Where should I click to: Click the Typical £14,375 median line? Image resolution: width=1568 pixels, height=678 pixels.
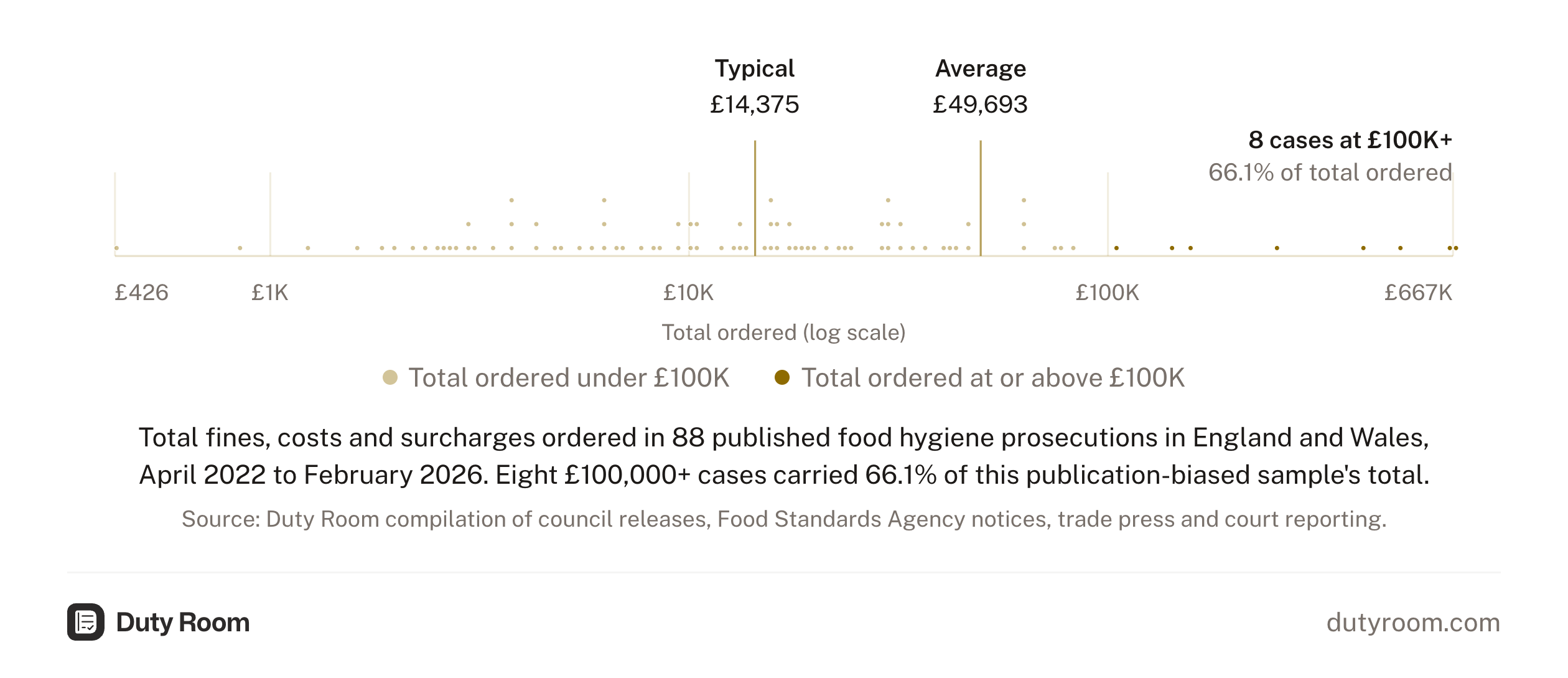pyautogui.click(x=755, y=198)
